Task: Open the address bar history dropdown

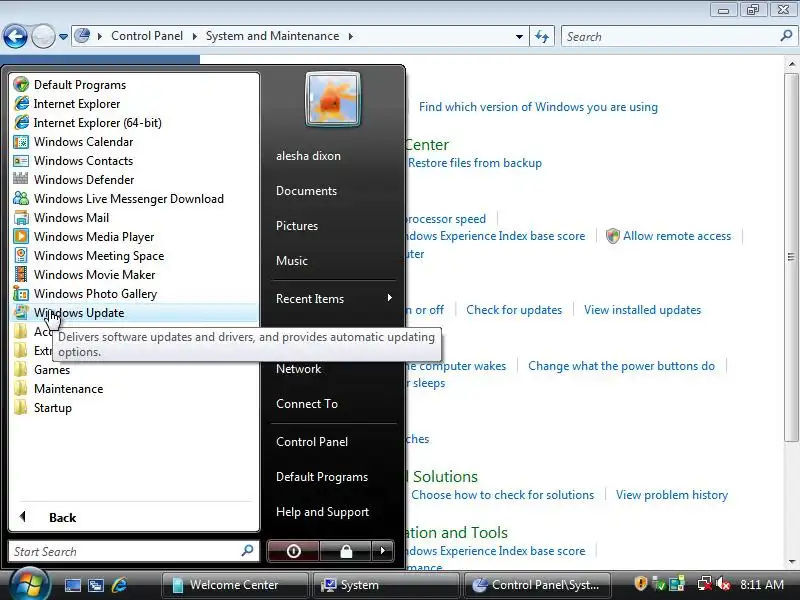Action: (x=519, y=36)
